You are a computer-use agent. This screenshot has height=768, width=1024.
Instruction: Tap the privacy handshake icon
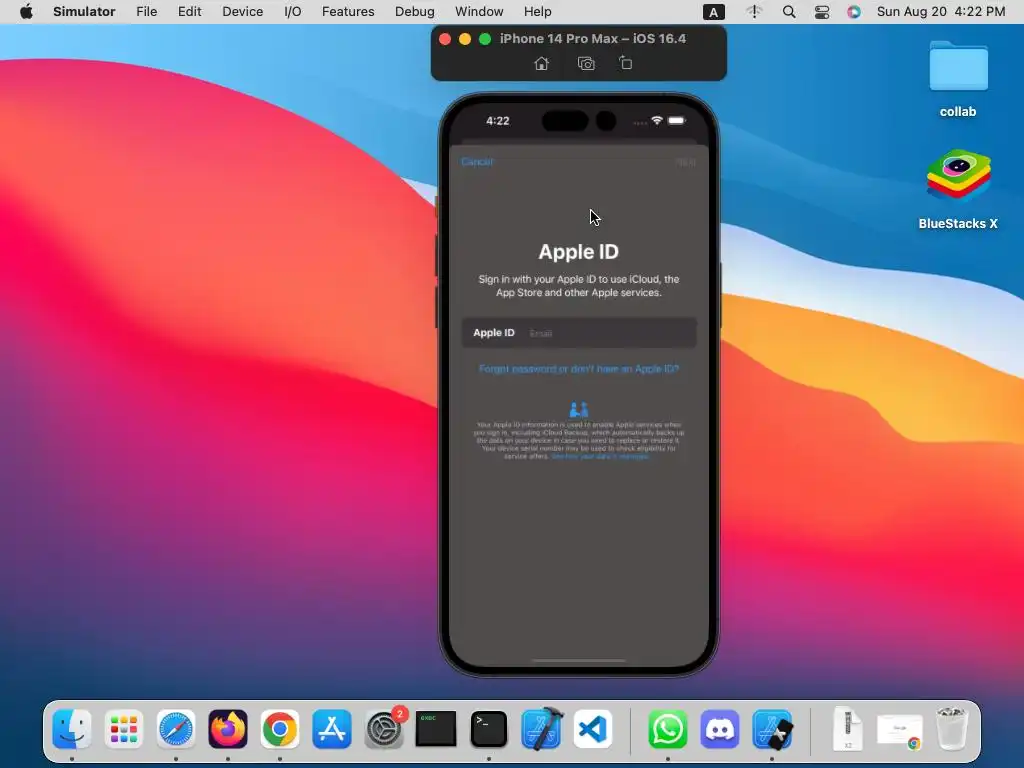(579, 409)
